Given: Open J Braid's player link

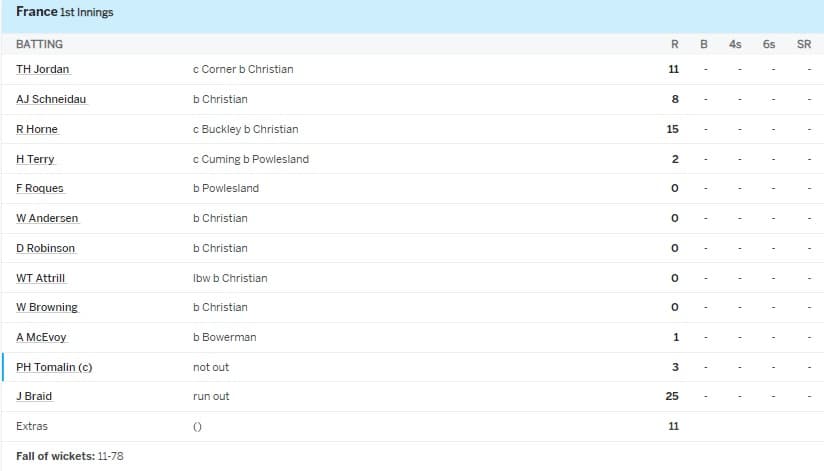Looking at the screenshot, I should 34,396.
